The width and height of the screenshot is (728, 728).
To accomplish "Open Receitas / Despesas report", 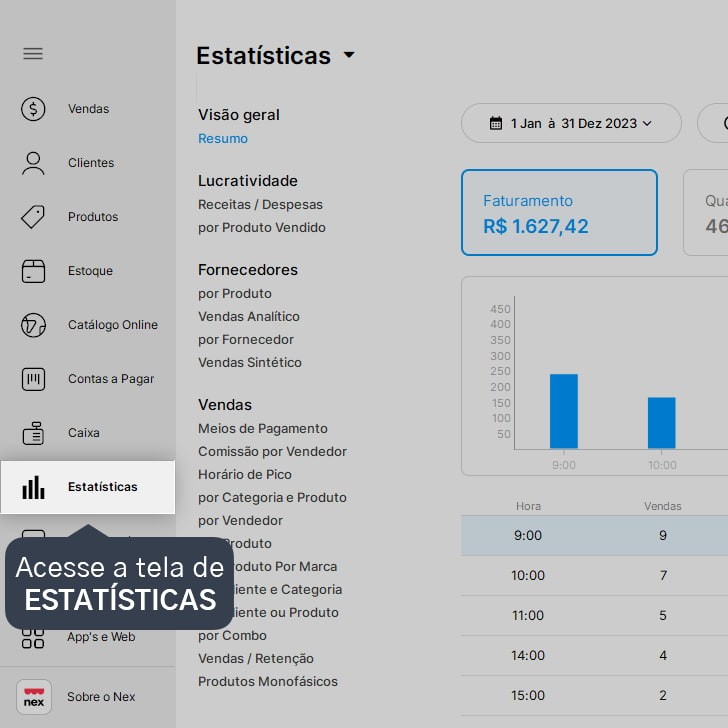I will (x=260, y=205).
